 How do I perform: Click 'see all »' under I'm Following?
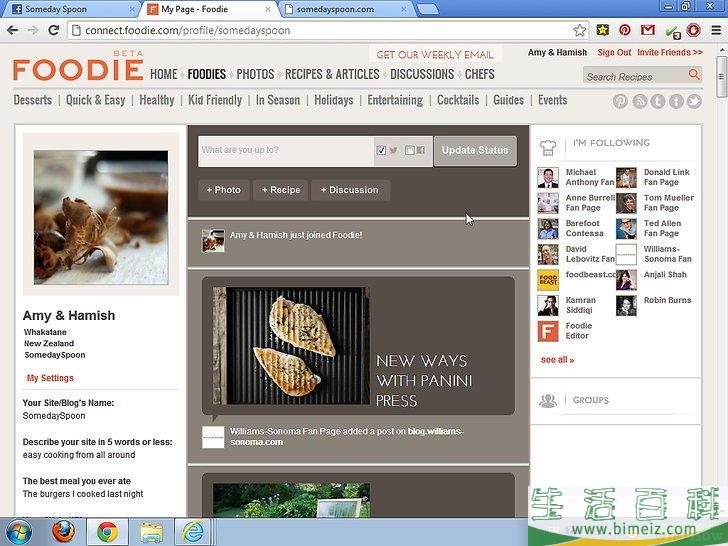coord(557,360)
